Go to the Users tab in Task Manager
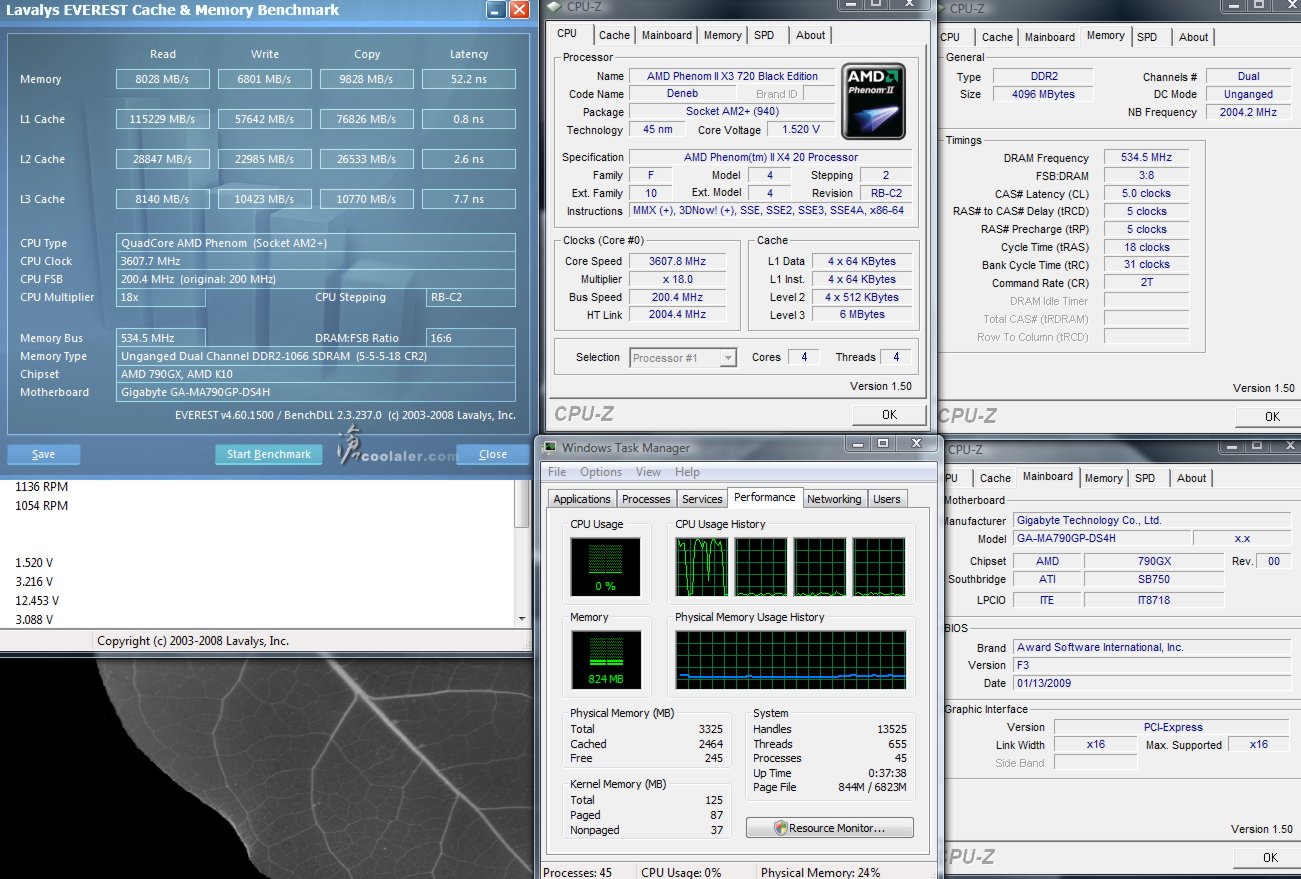The height and width of the screenshot is (879, 1301). click(887, 499)
